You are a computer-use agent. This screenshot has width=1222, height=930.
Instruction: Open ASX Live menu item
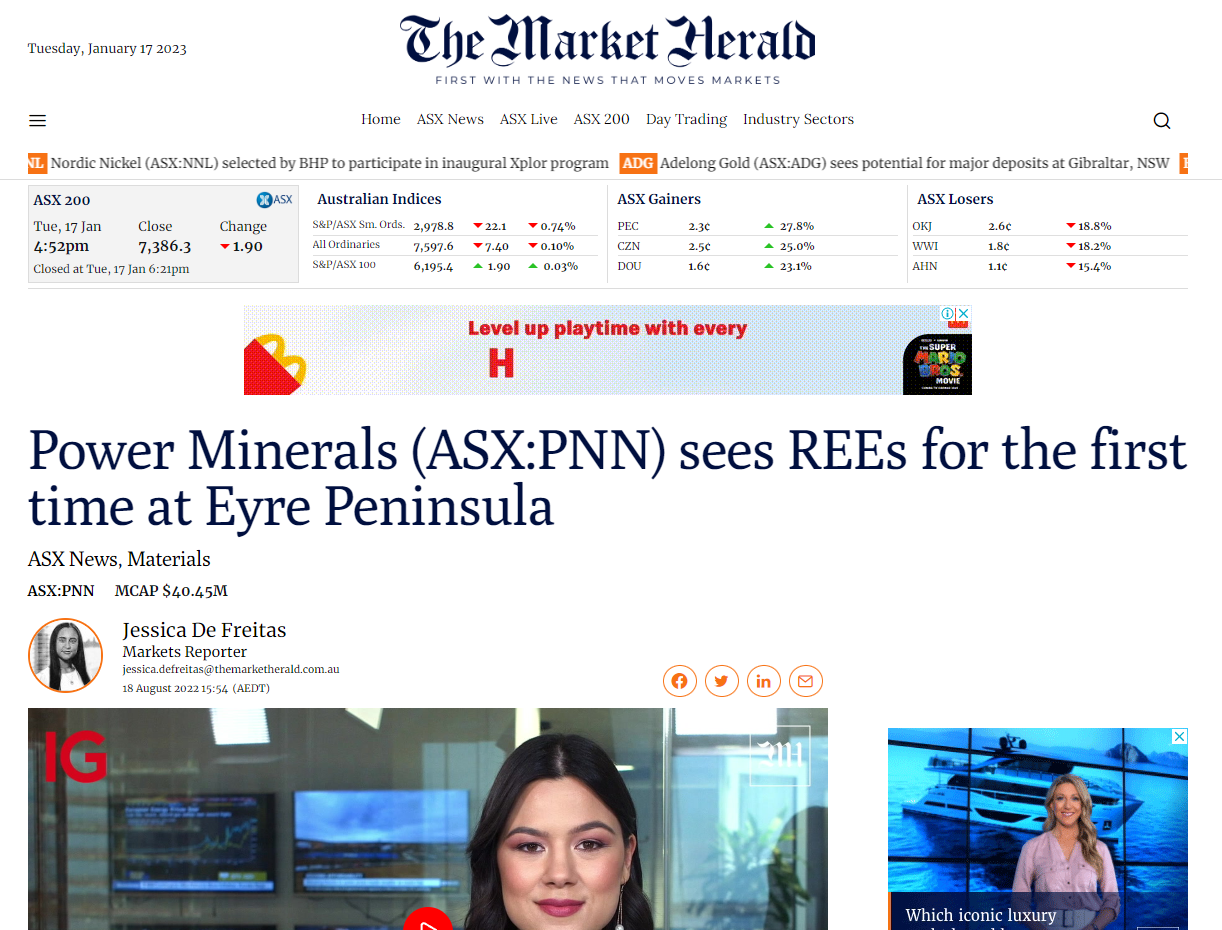tap(529, 119)
